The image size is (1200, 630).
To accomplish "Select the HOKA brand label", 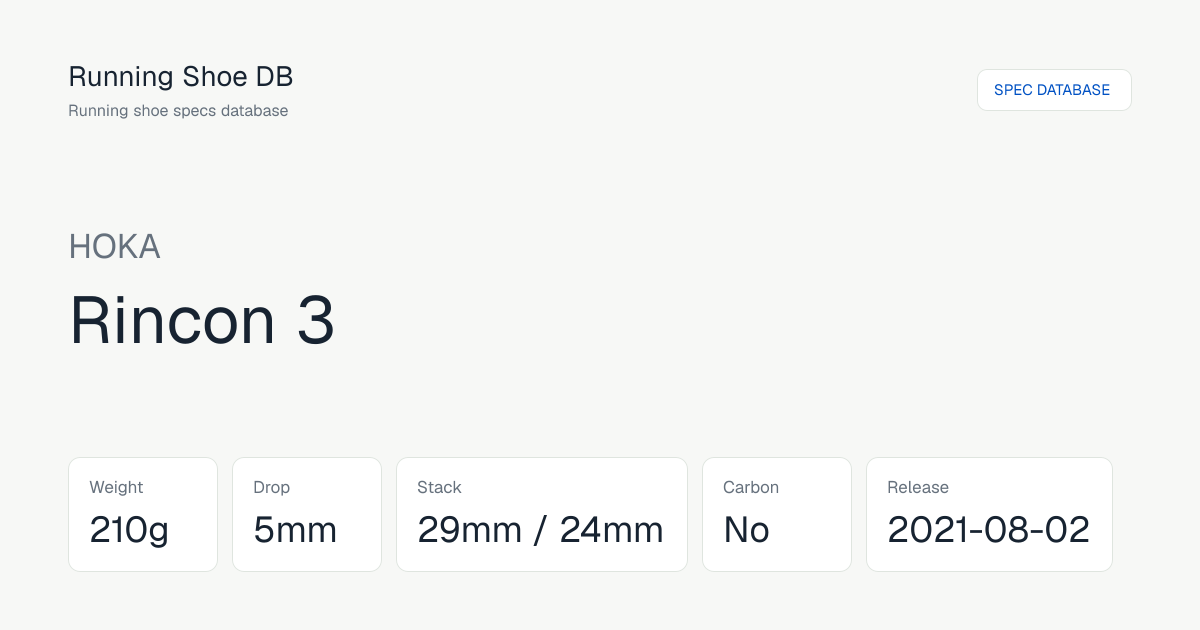I will pos(114,246).
